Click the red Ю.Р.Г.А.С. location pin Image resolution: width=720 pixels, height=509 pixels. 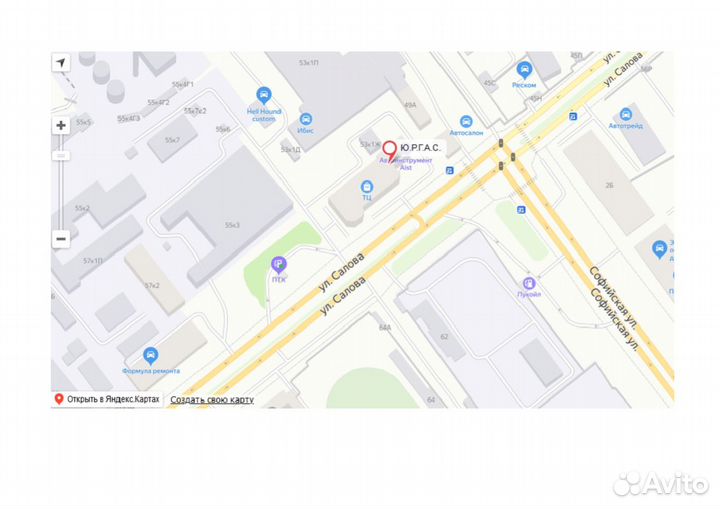pos(390,152)
